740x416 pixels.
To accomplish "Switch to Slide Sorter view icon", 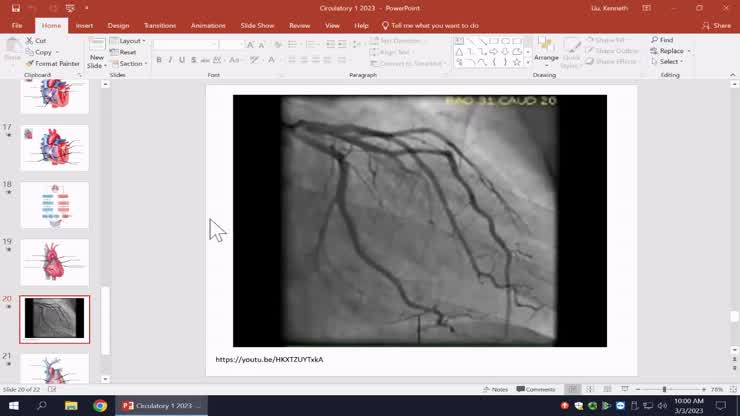I will (x=589, y=389).
